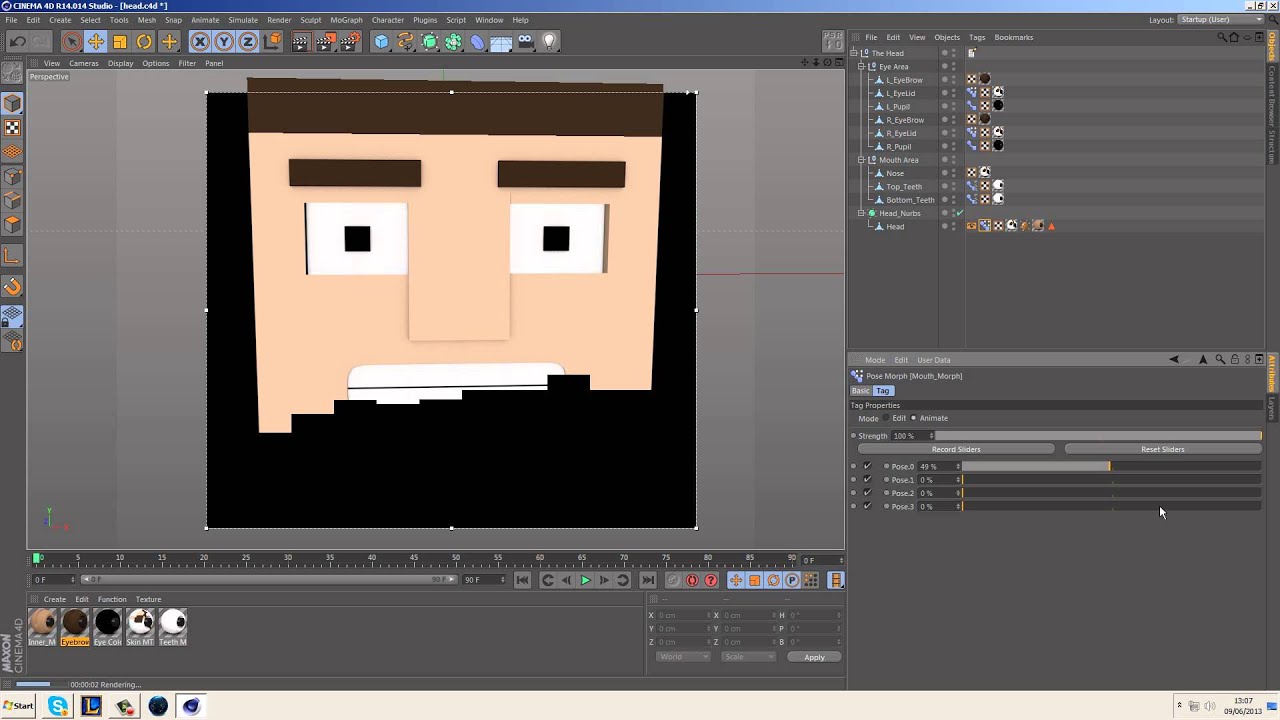Image resolution: width=1280 pixels, height=720 pixels.
Task: Click the Floor/environment grid icon
Action: (501, 41)
